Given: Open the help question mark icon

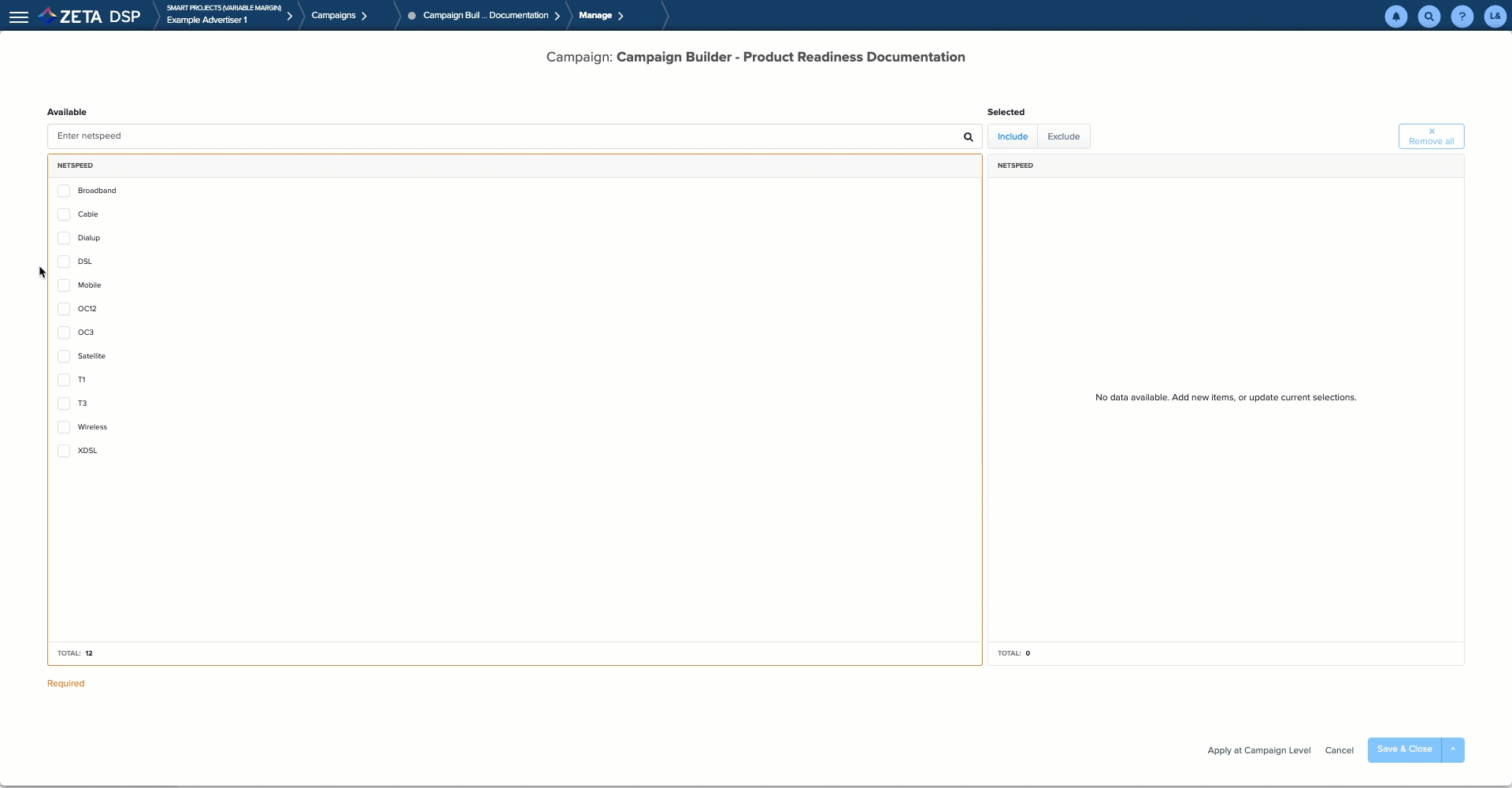Looking at the screenshot, I should [1462, 17].
